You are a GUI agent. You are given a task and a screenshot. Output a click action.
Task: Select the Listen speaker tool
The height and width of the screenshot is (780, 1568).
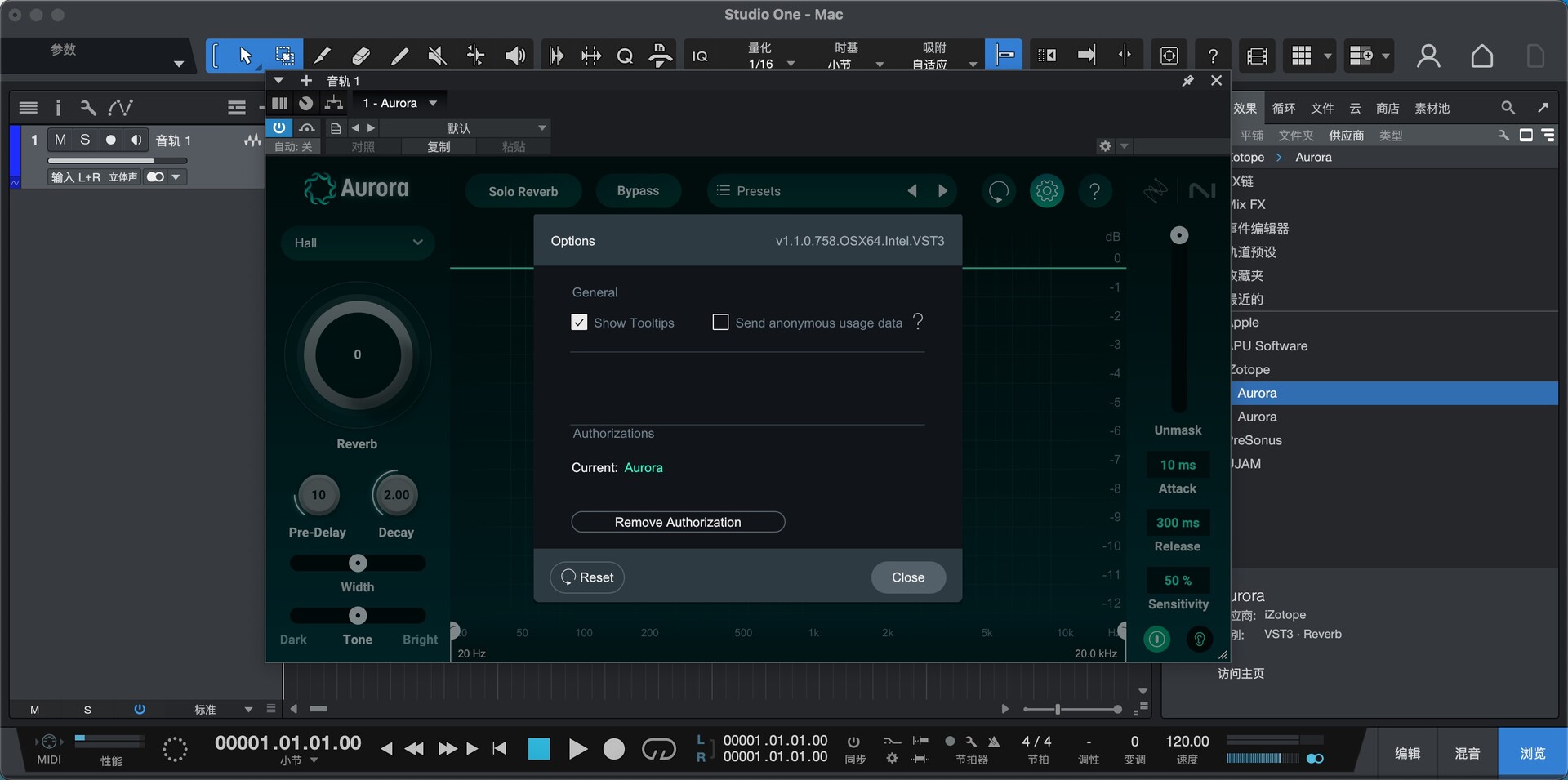[514, 56]
